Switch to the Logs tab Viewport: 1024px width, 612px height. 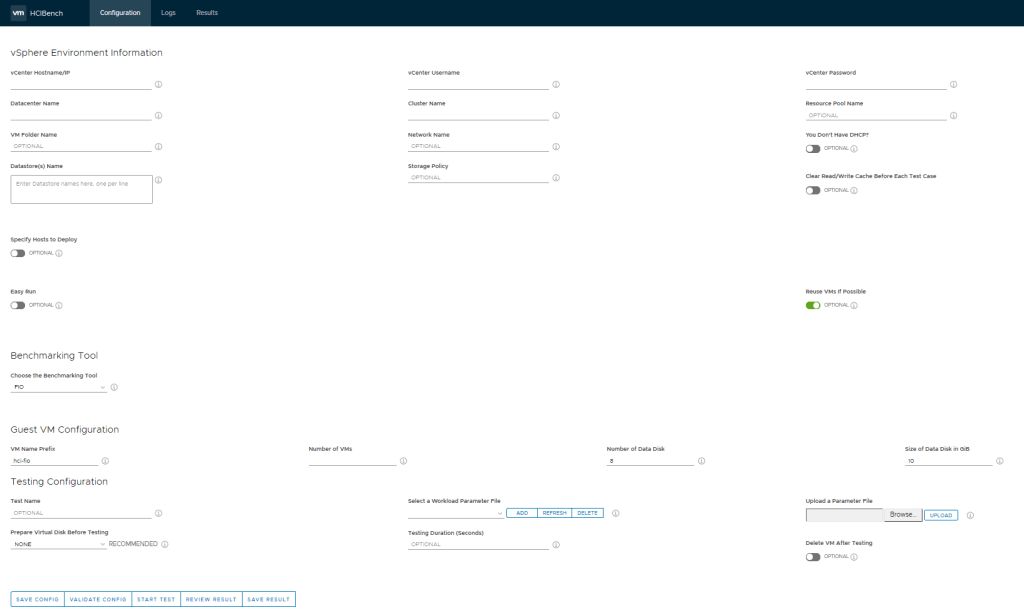[x=167, y=13]
